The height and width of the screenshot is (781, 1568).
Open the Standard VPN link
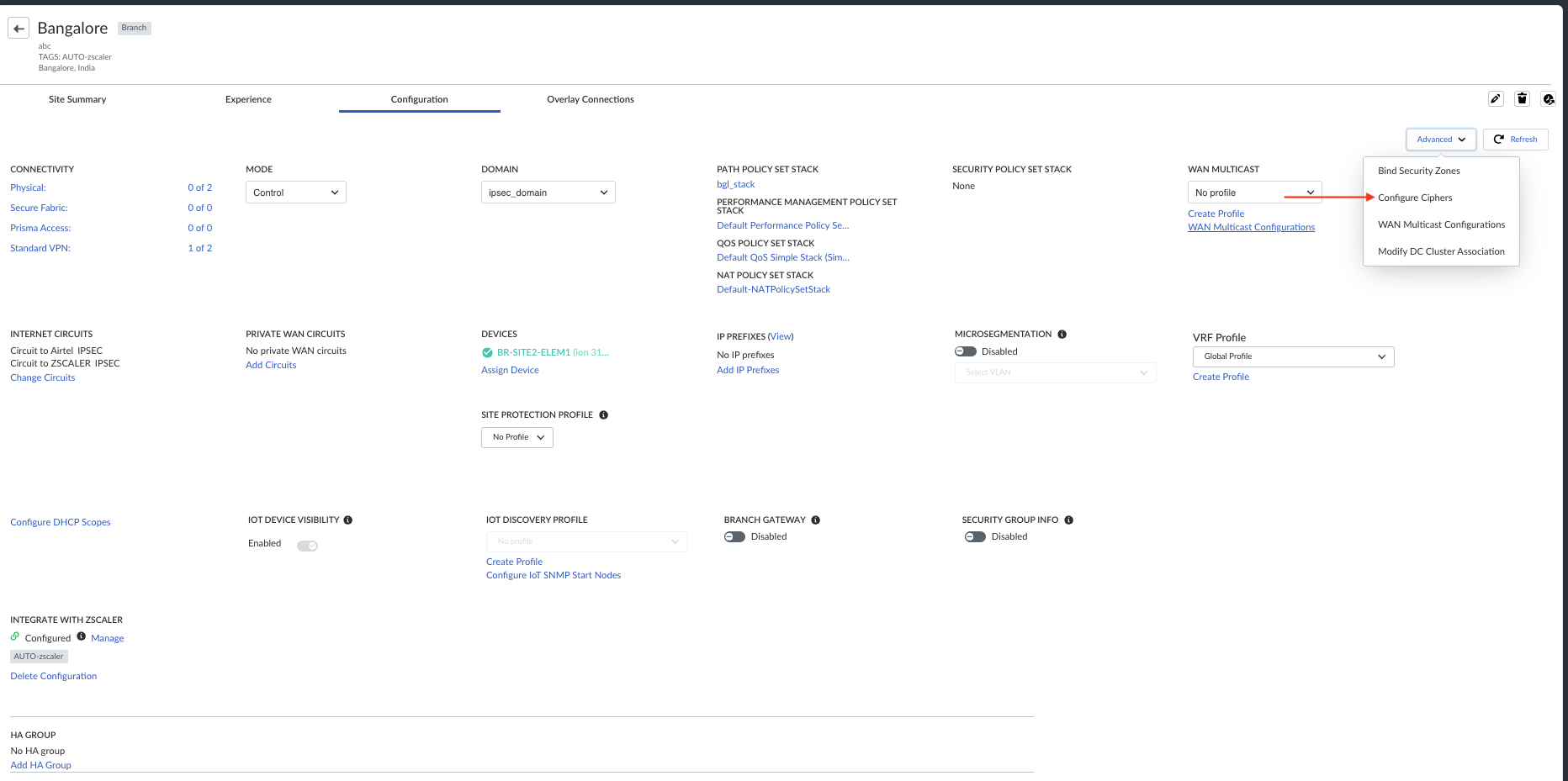40,248
